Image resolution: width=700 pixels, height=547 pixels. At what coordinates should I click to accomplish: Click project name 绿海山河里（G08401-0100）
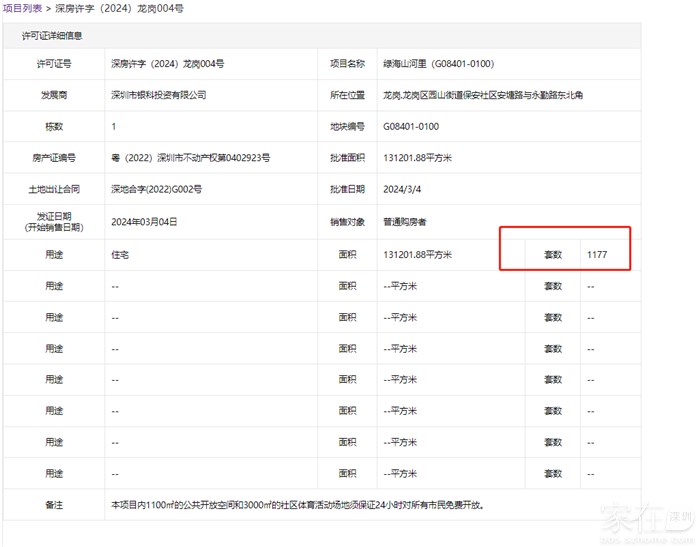pyautogui.click(x=439, y=63)
